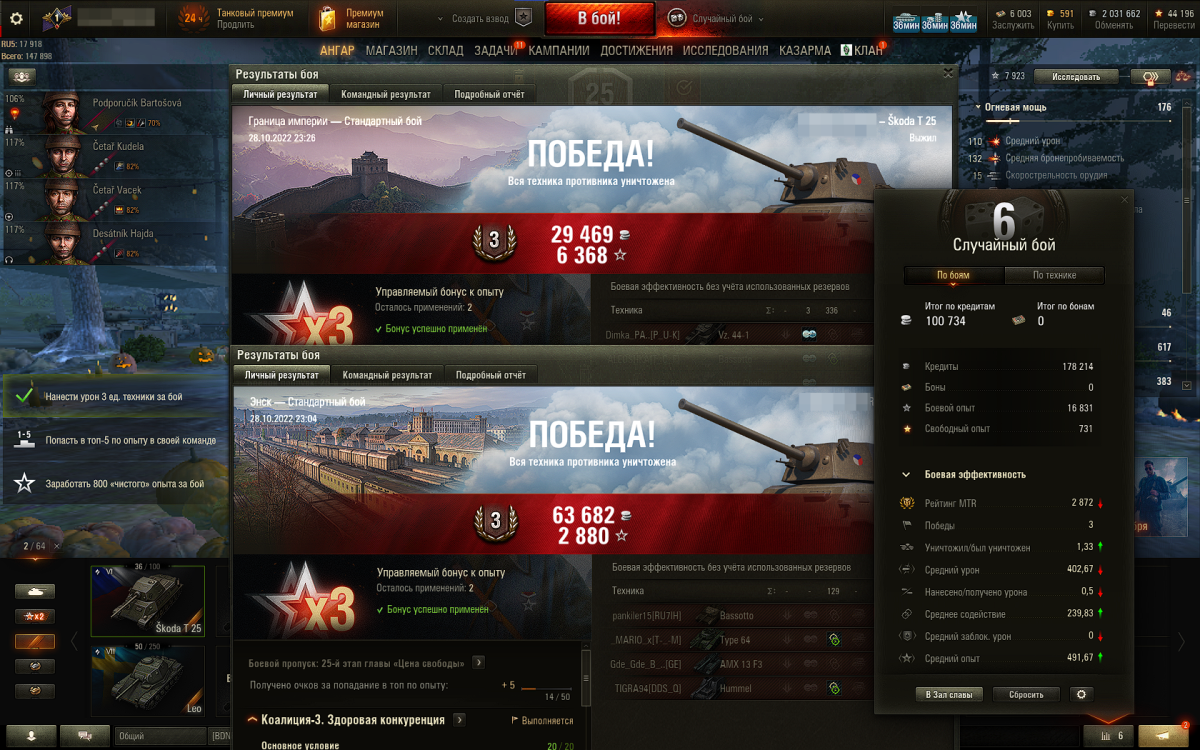
Task: Click the session statistics settings gear icon
Action: coord(1079,694)
